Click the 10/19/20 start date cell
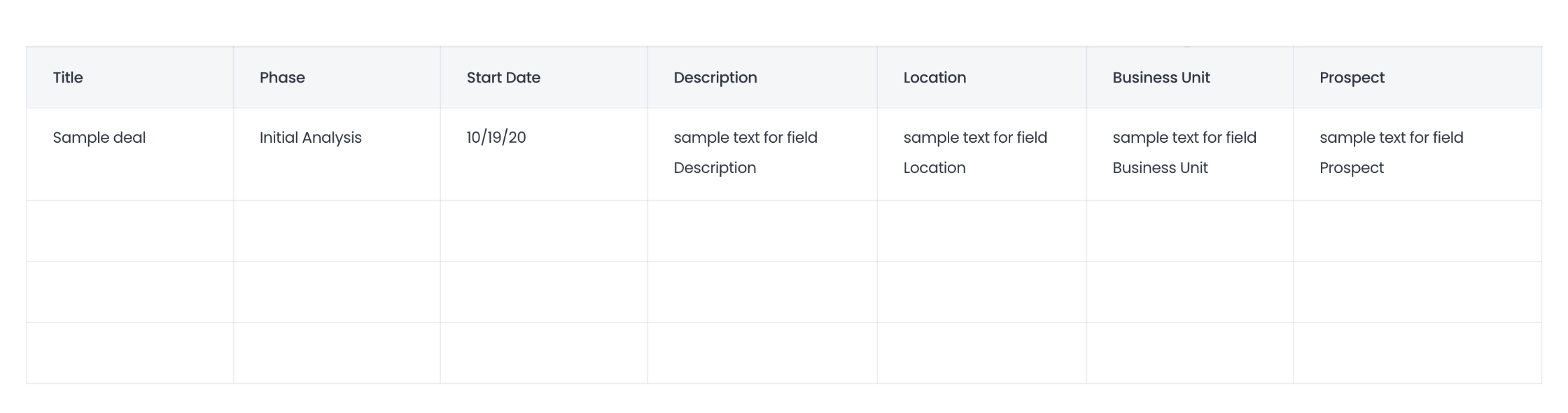Viewport: 1568px width, 413px height. 496,138
